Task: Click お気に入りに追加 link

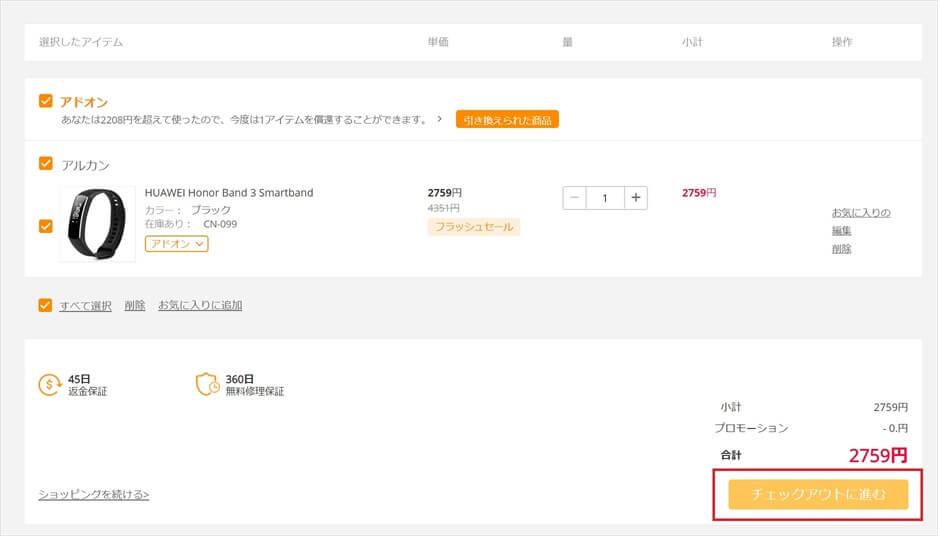Action: (200, 305)
